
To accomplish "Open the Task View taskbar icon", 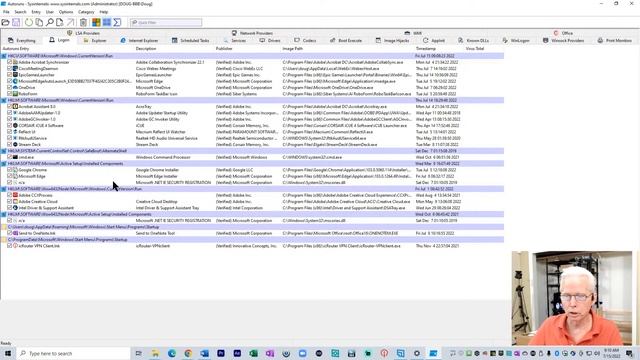I will pyautogui.click(x=139, y=353).
